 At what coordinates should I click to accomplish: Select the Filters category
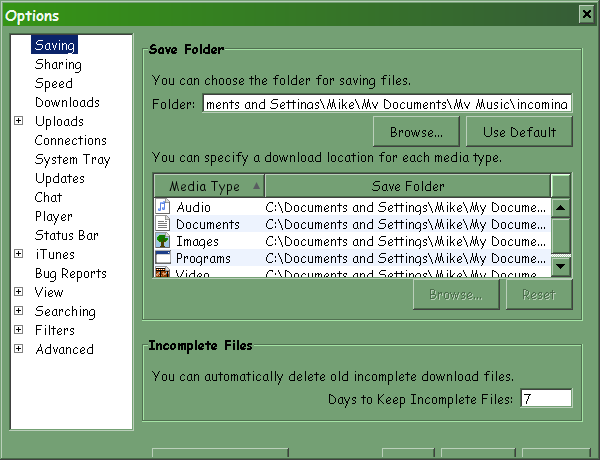tap(55, 330)
